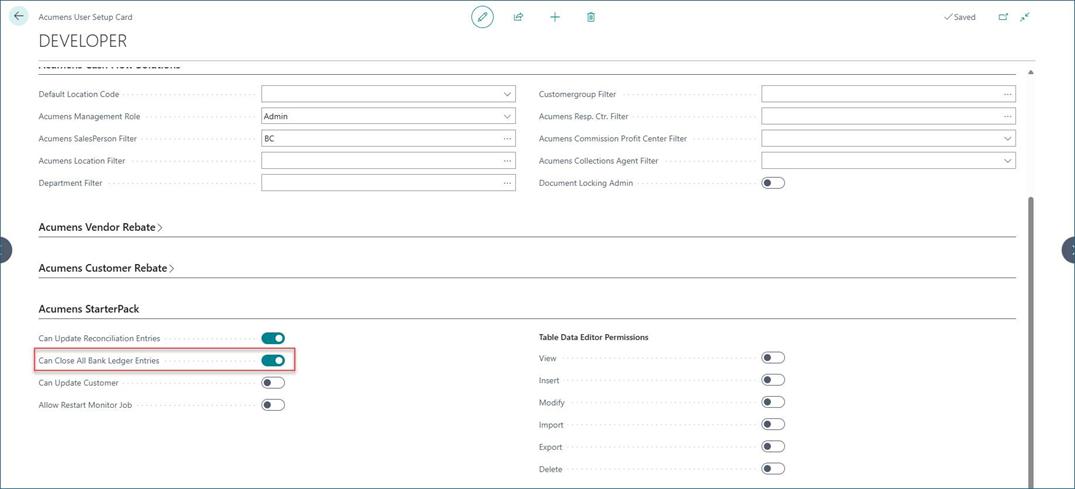Open Default Location Code dropdown
Screen dimensions: 1075x489
507,94
